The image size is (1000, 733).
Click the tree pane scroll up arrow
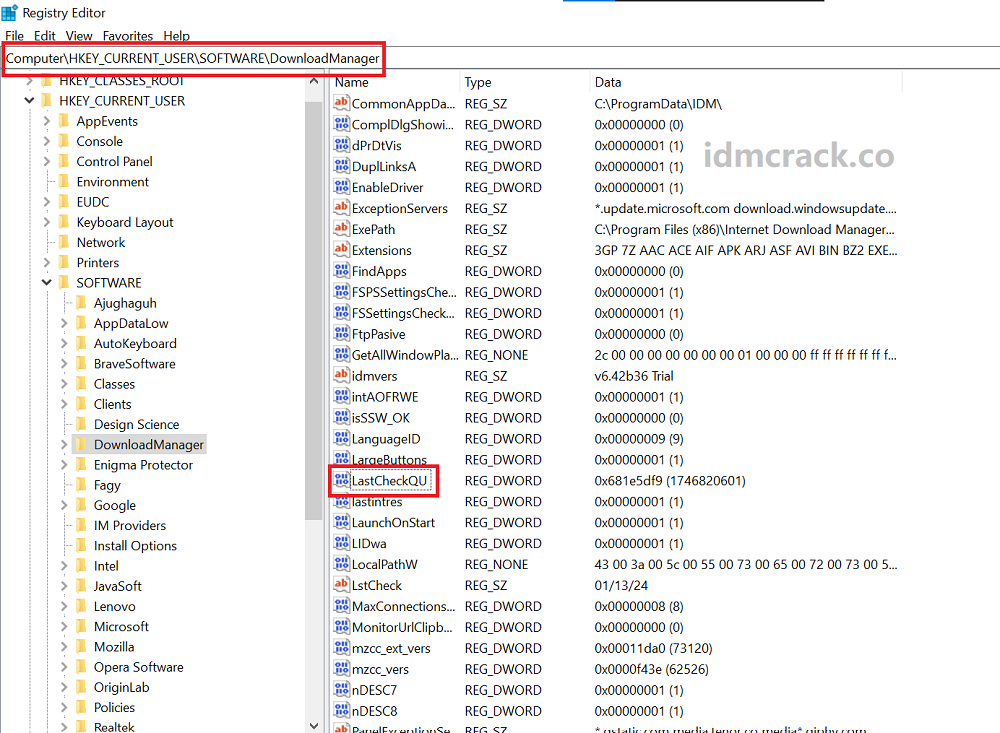pyautogui.click(x=313, y=81)
